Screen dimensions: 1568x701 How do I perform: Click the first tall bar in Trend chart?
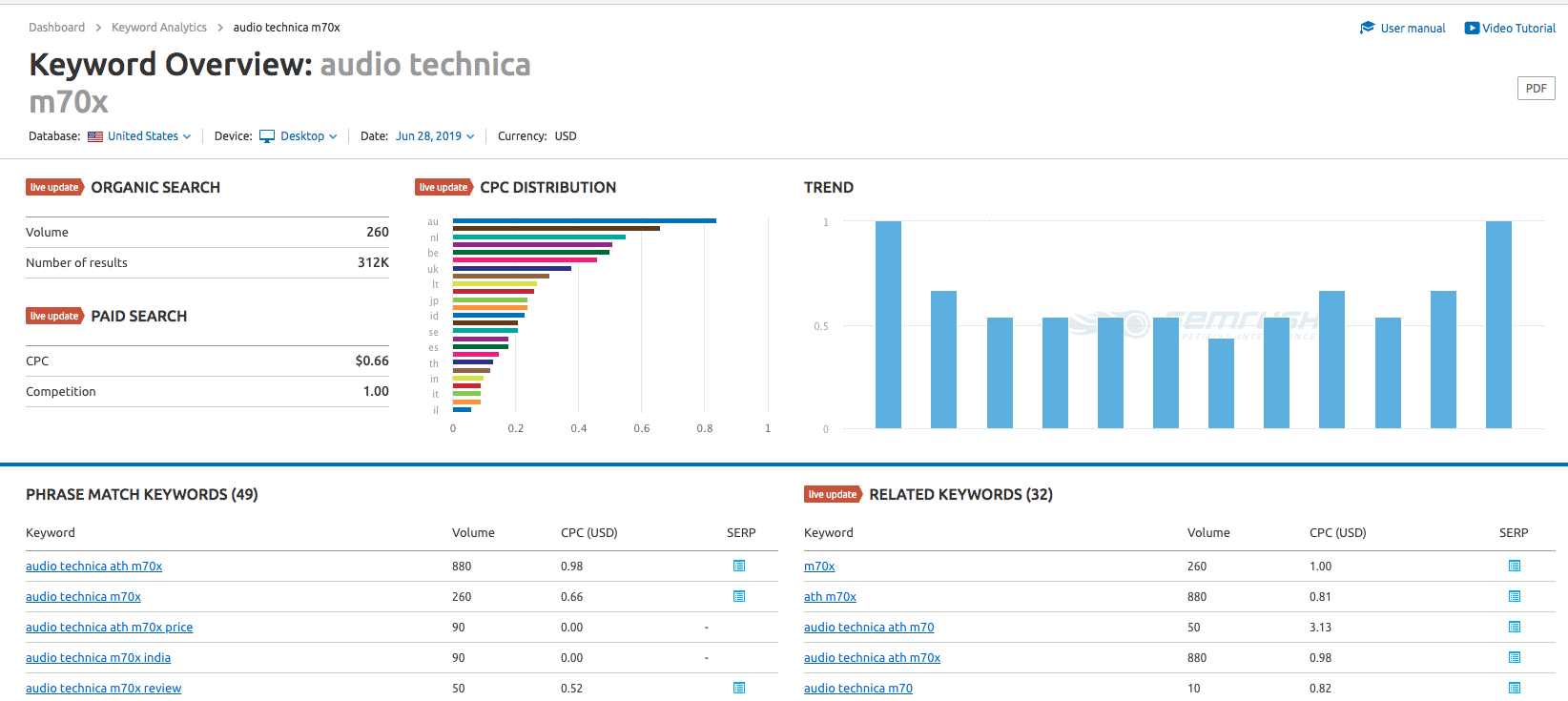[x=888, y=324]
